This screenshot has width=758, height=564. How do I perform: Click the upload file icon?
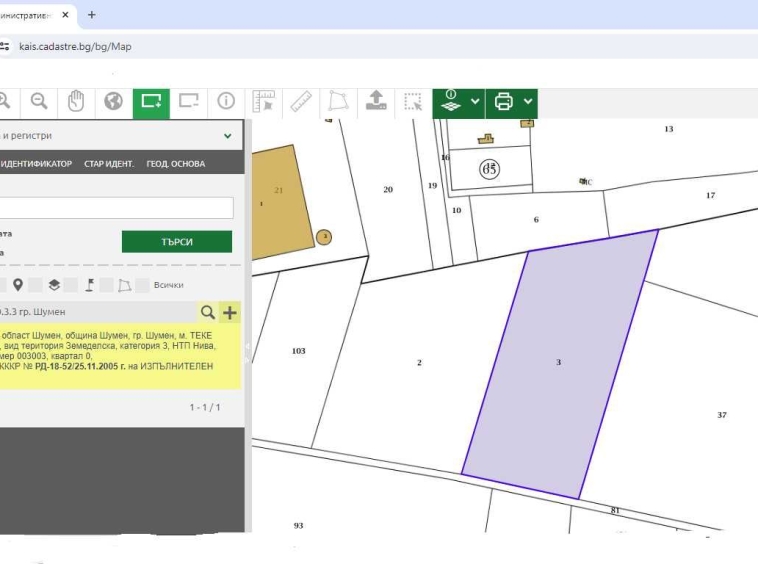point(376,101)
